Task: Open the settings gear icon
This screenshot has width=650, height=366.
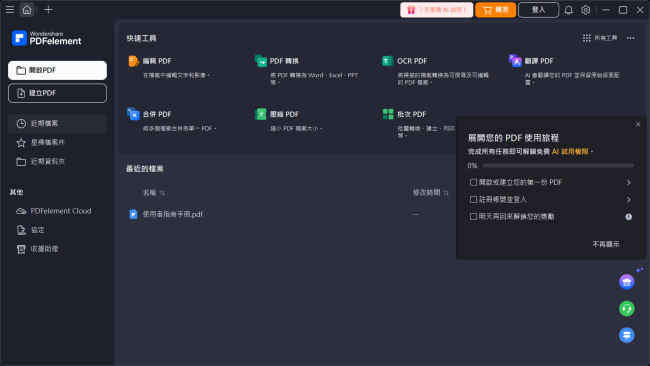Action: pyautogui.click(x=585, y=10)
